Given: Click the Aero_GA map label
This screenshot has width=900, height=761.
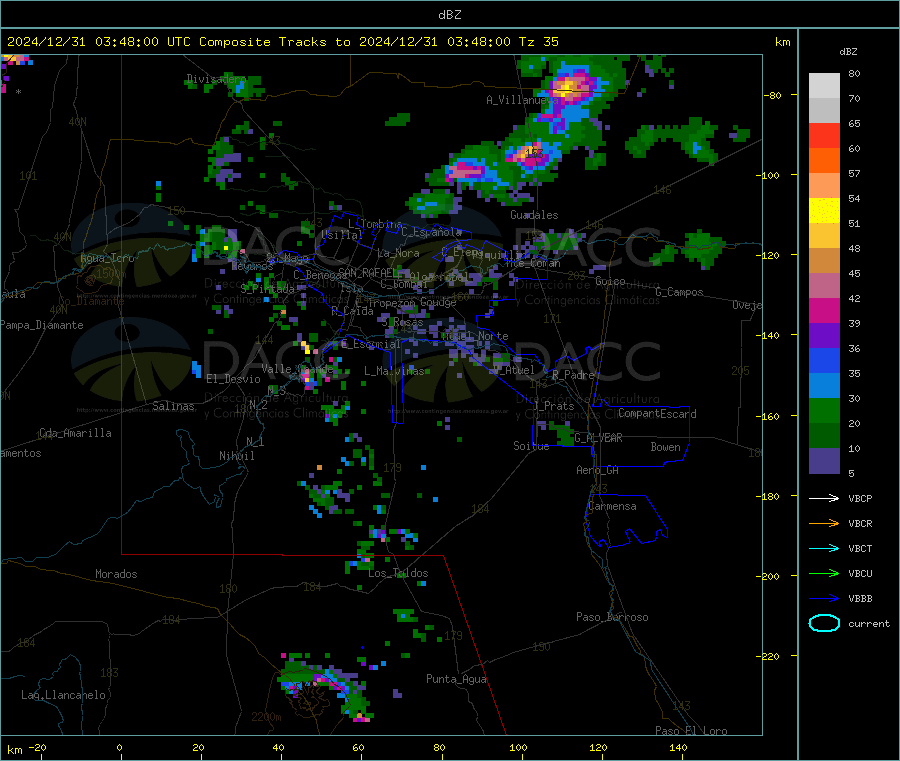Looking at the screenshot, I should [x=597, y=470].
